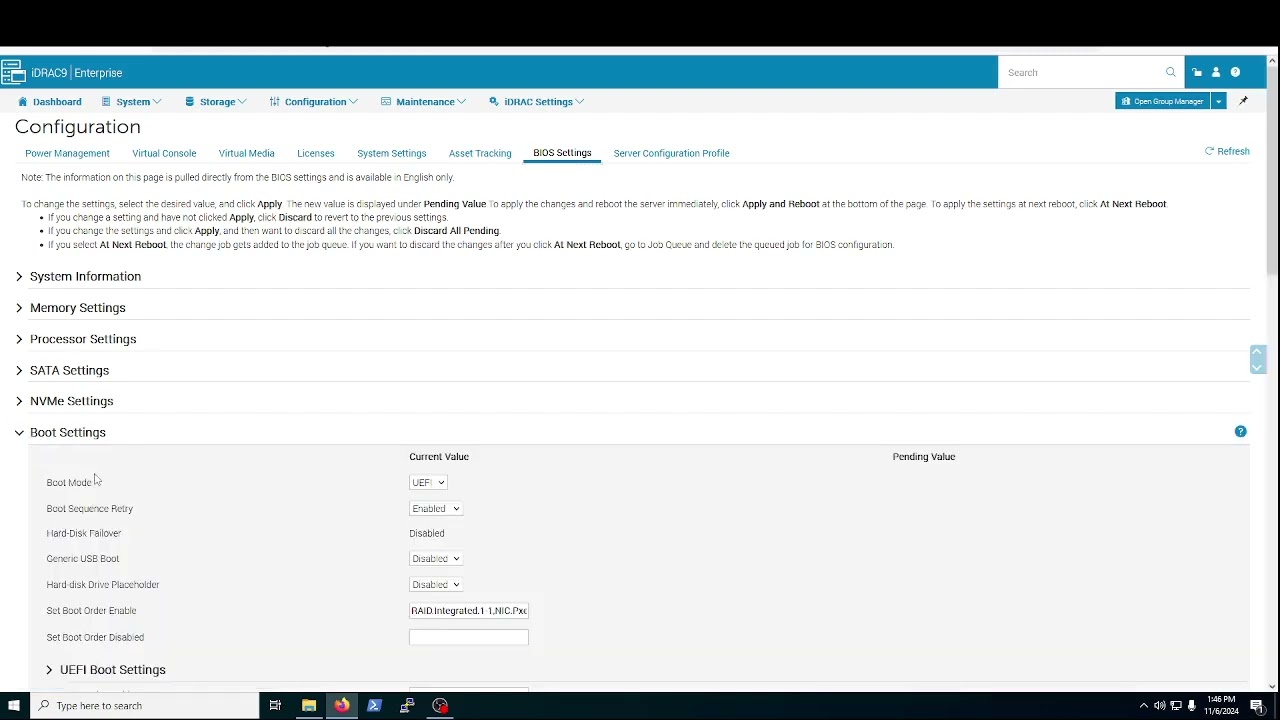The height and width of the screenshot is (720, 1280).
Task: Open the Configuration menu
Action: coord(313,101)
